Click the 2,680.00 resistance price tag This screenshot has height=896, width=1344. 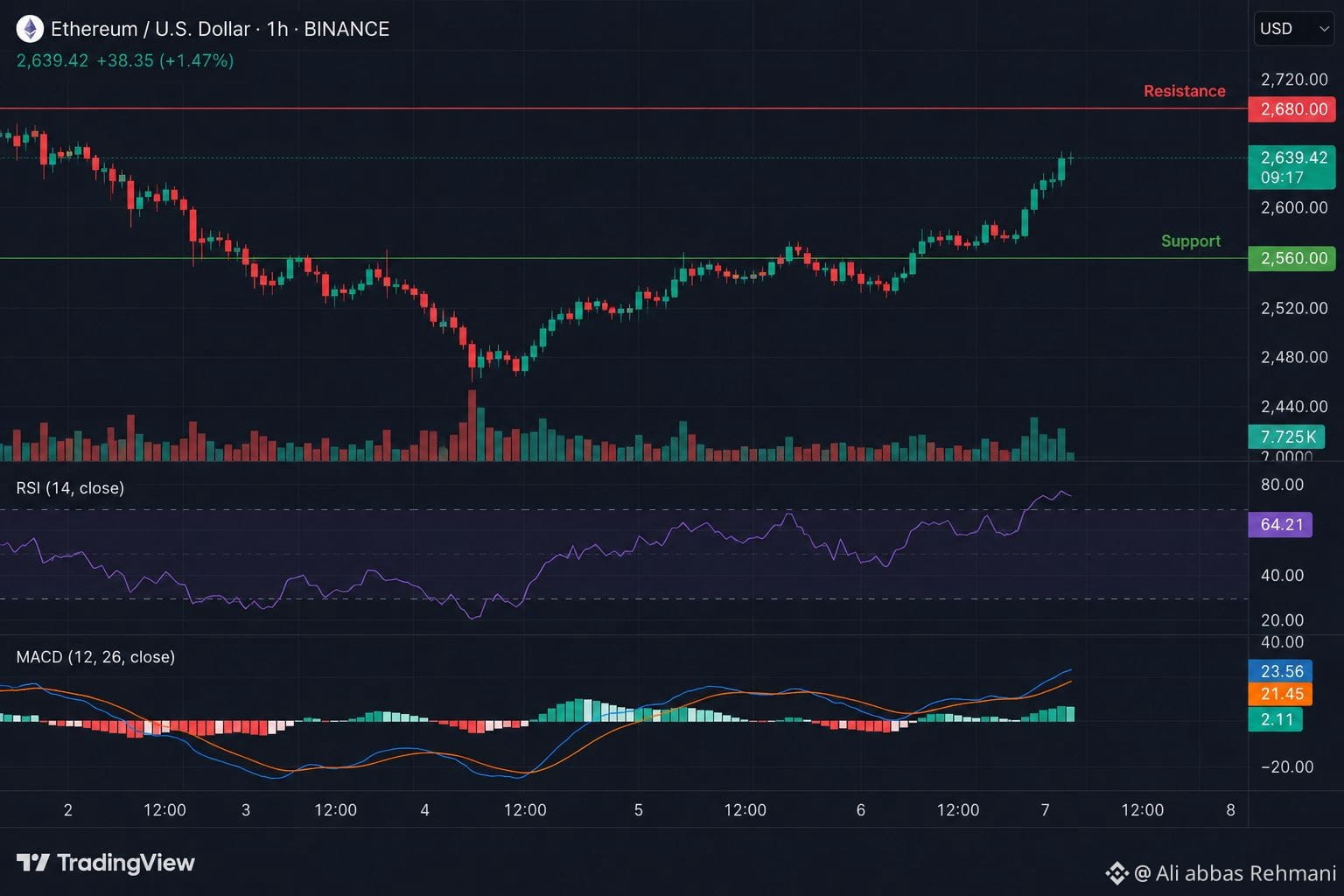tap(1291, 109)
